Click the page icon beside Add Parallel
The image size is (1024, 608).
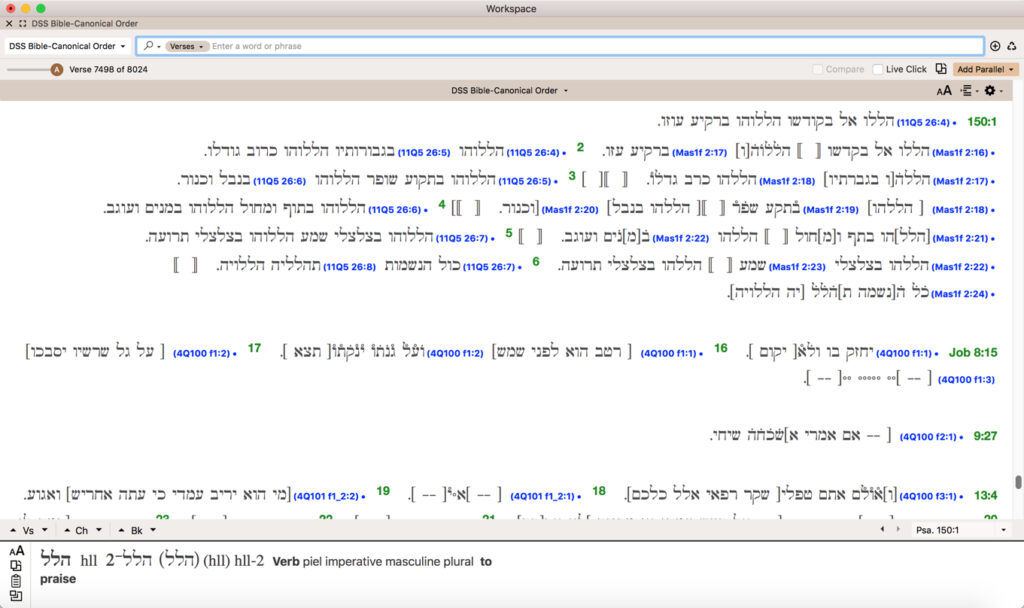(940, 69)
